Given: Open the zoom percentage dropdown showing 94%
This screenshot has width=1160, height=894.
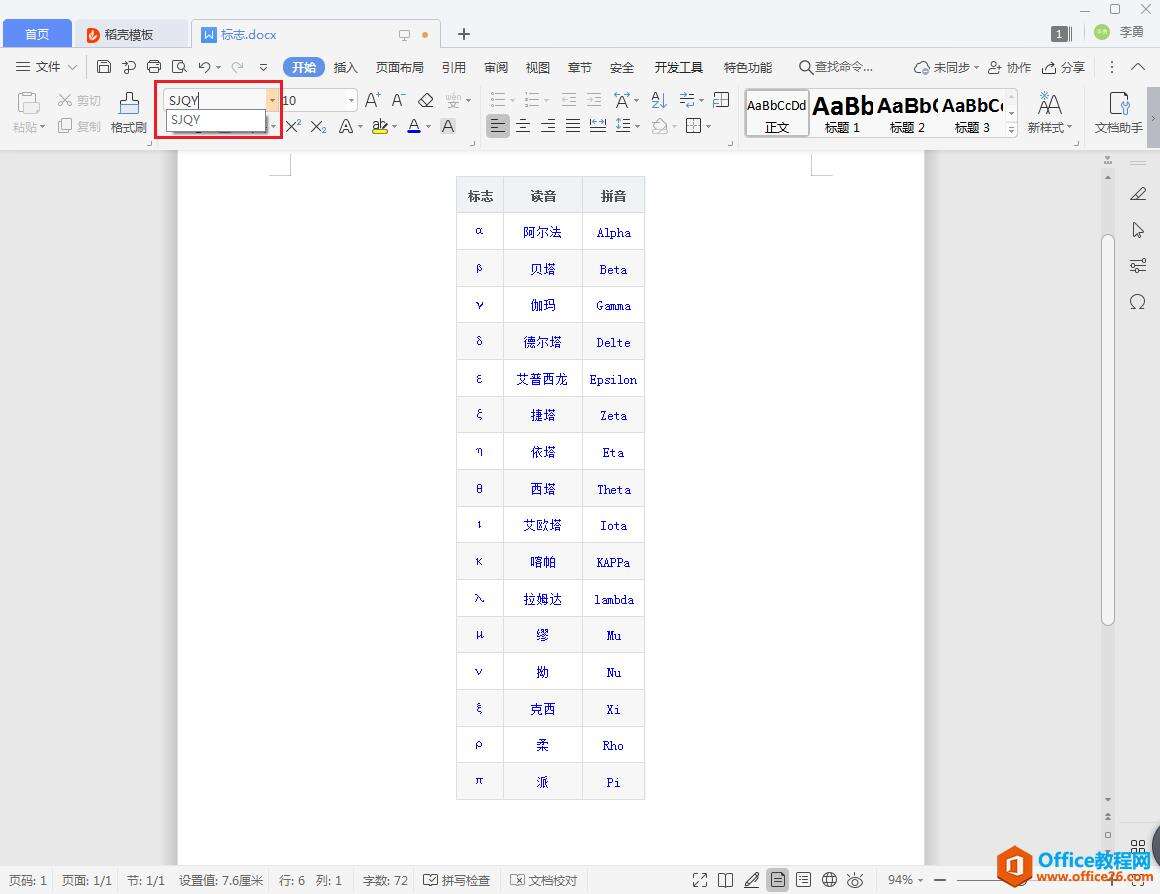Looking at the screenshot, I should click(x=905, y=880).
